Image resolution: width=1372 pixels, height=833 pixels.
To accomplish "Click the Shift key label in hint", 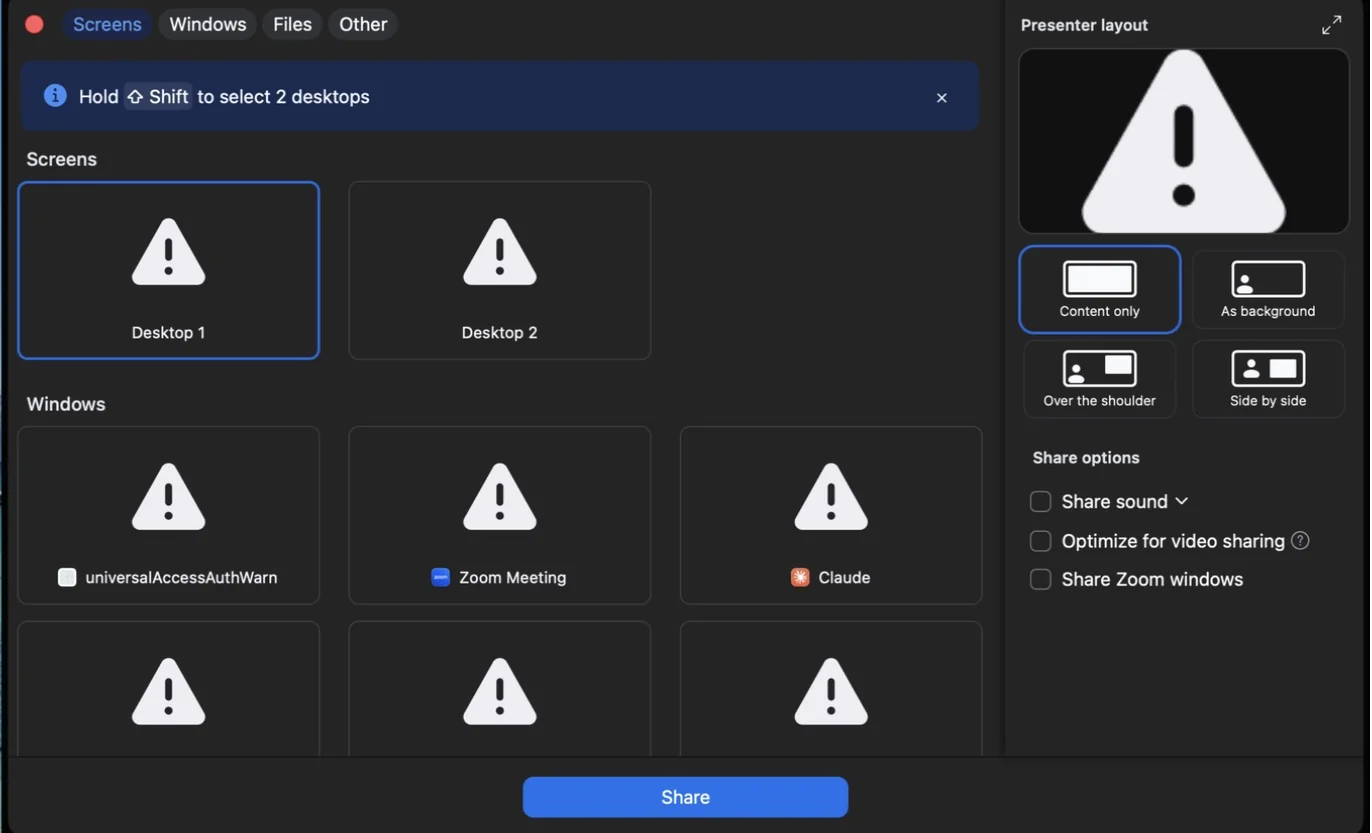I will coord(158,97).
